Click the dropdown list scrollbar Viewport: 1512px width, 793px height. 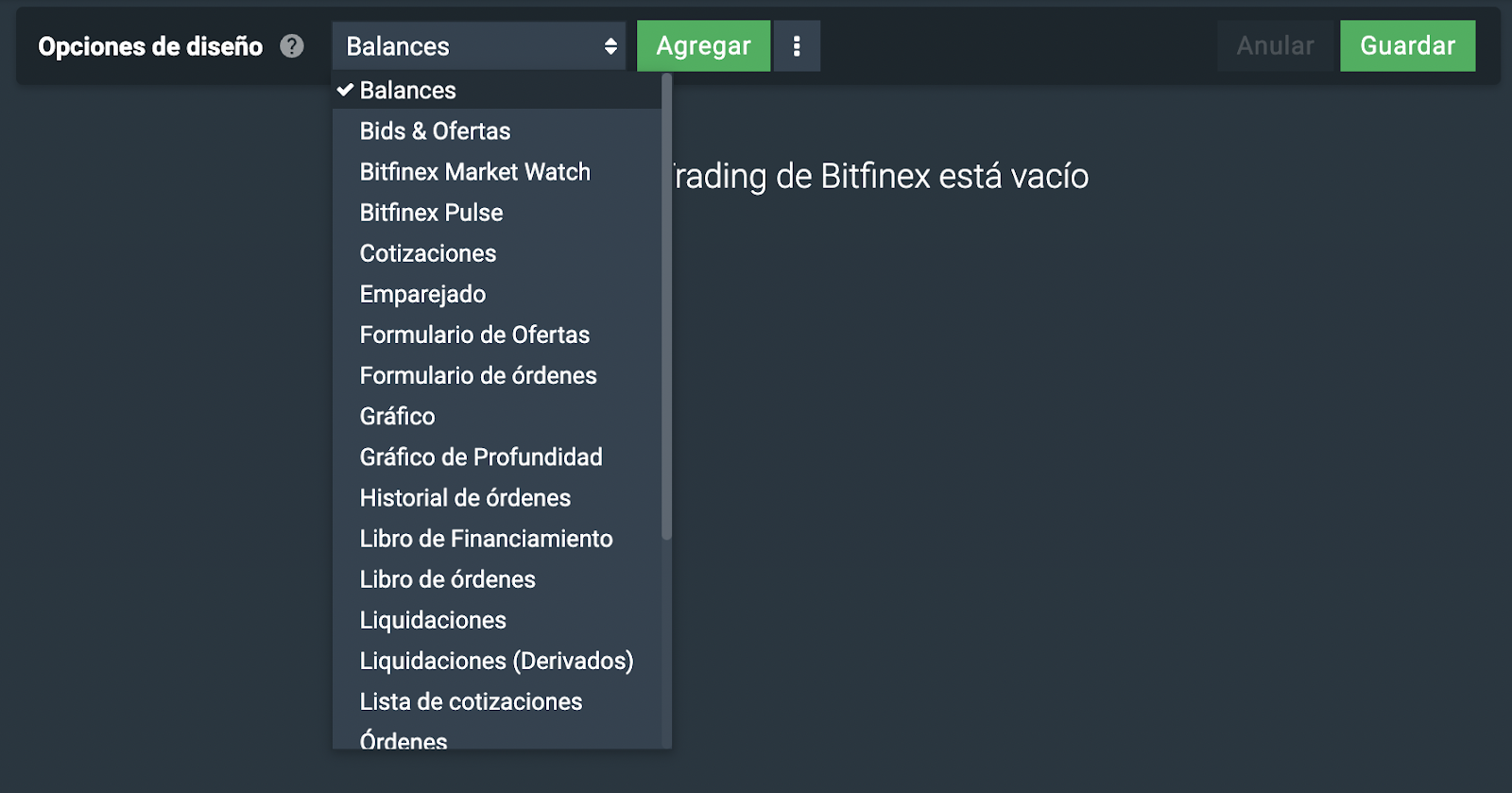tap(667, 307)
